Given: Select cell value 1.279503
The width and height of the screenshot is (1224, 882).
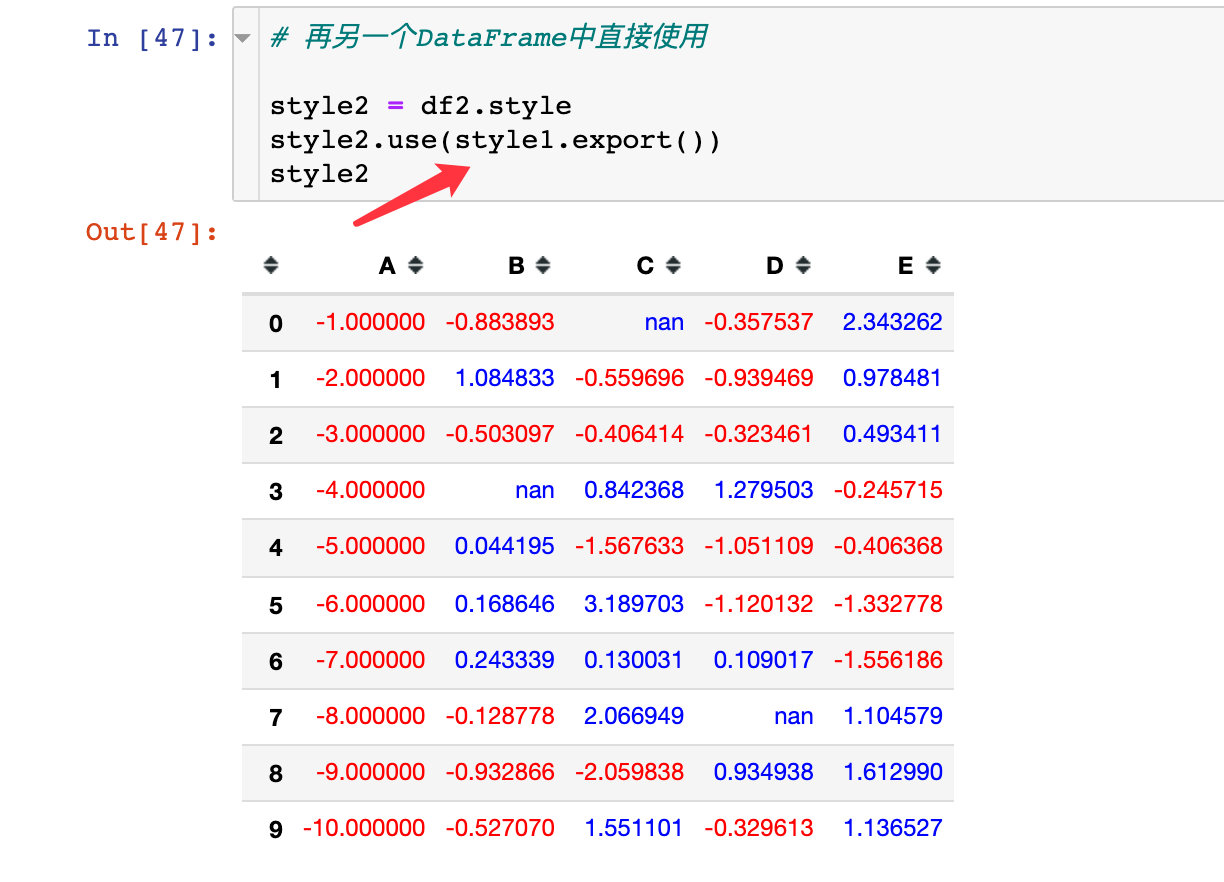Looking at the screenshot, I should [x=764, y=490].
